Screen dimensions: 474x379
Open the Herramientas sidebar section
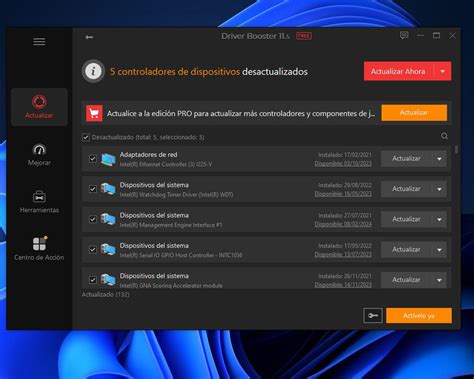(x=39, y=202)
